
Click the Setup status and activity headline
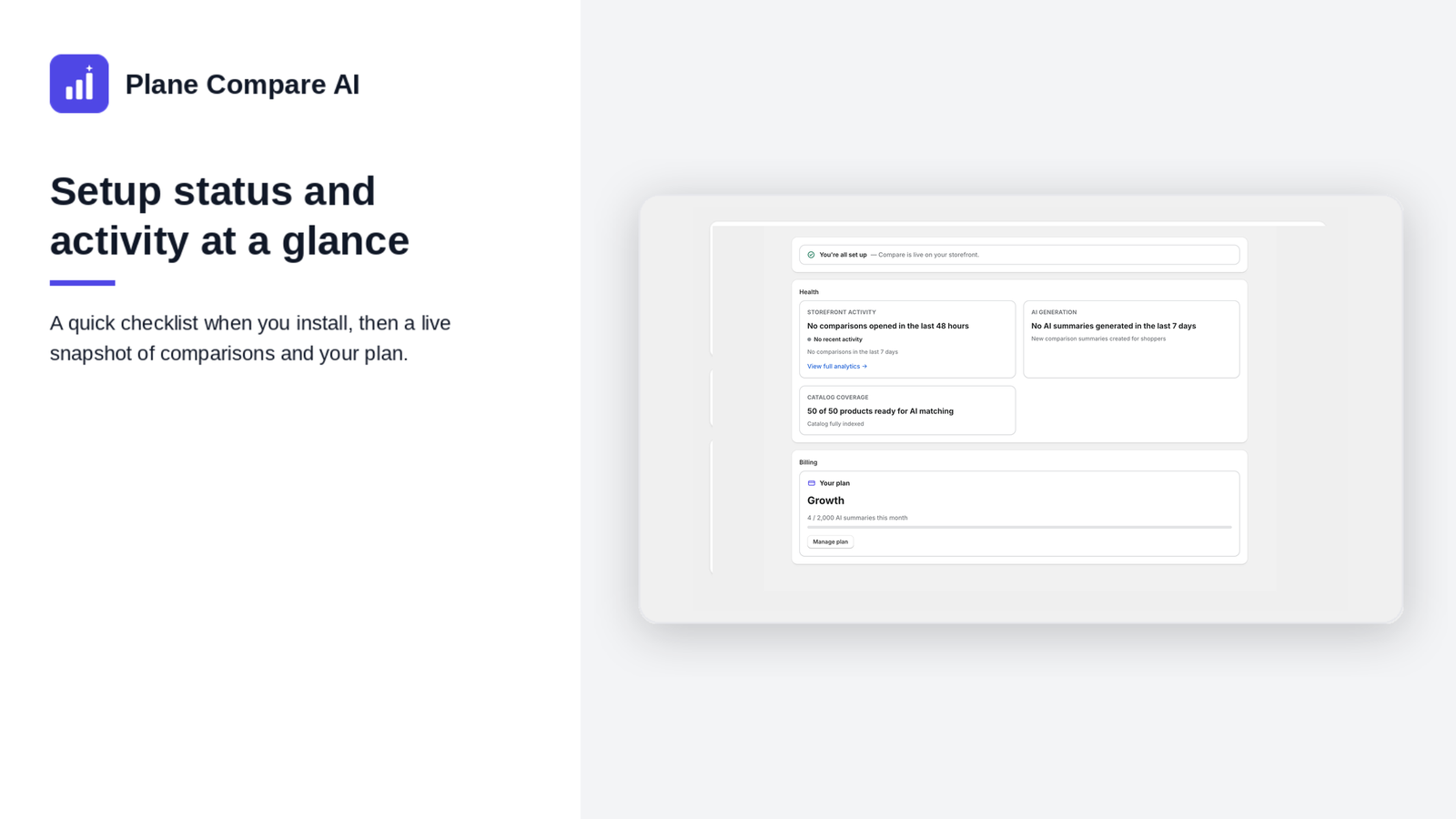[x=230, y=216]
